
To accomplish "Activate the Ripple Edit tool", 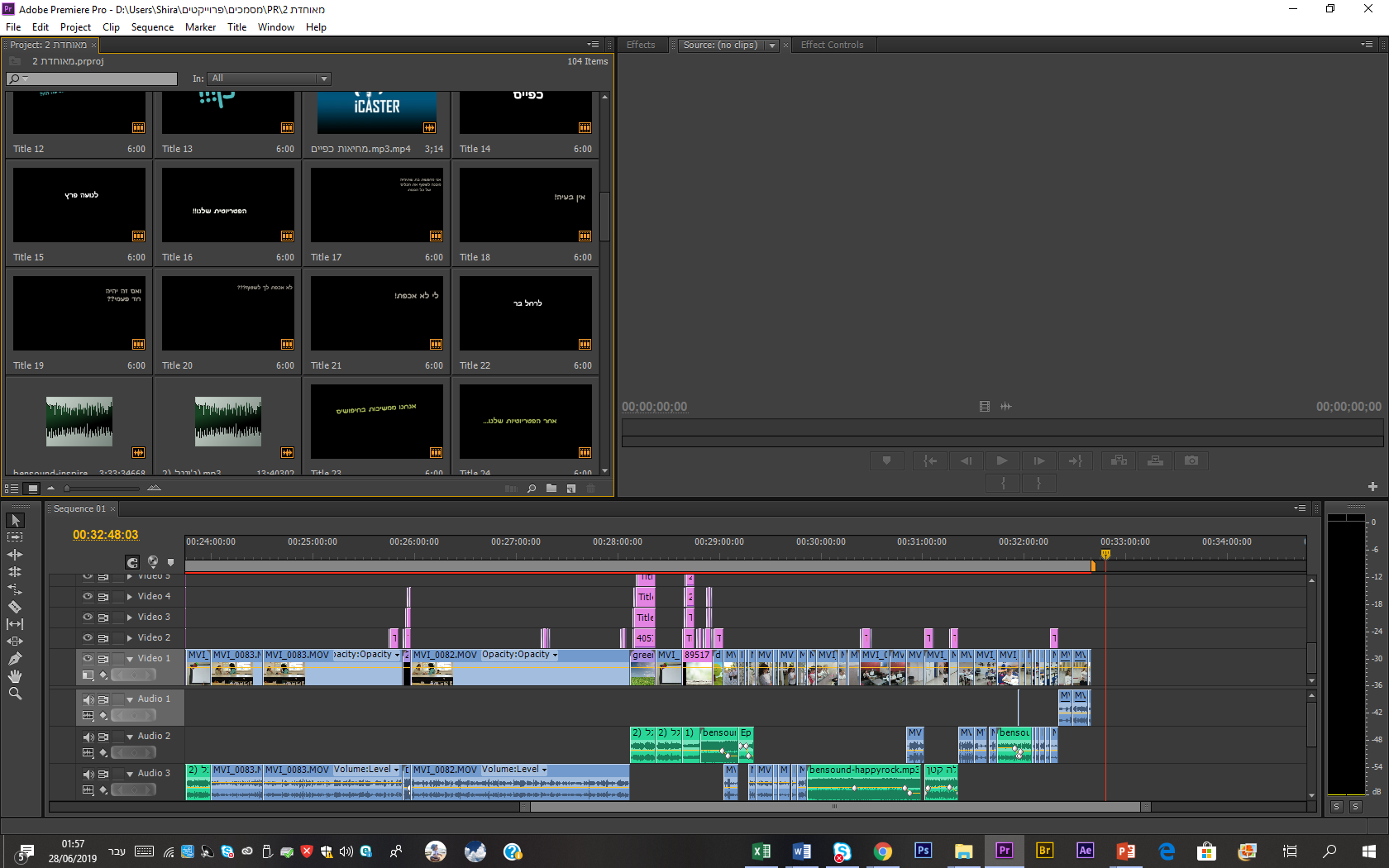I will (15, 555).
